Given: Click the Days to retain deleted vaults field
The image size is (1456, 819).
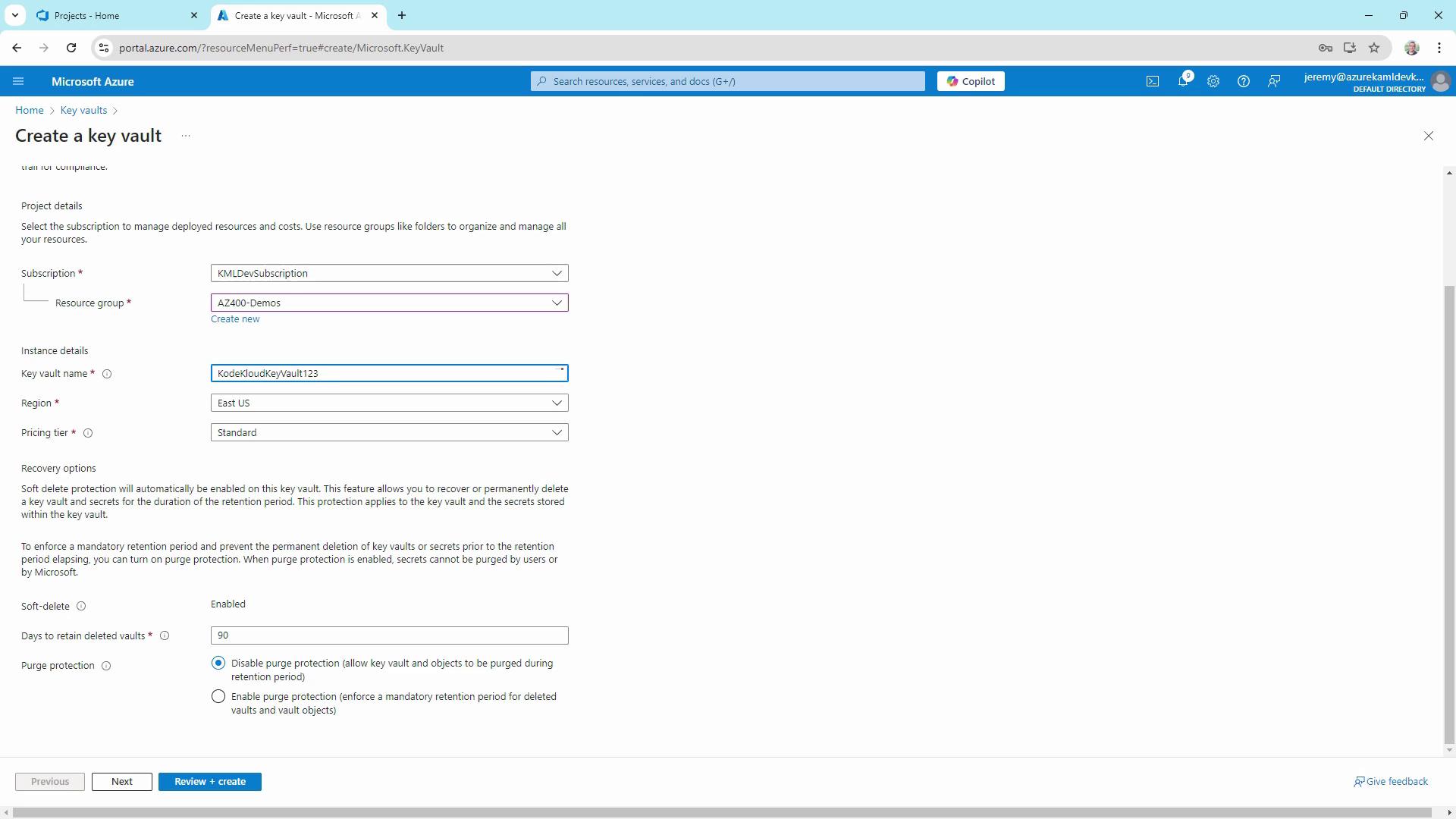Looking at the screenshot, I should coord(389,635).
